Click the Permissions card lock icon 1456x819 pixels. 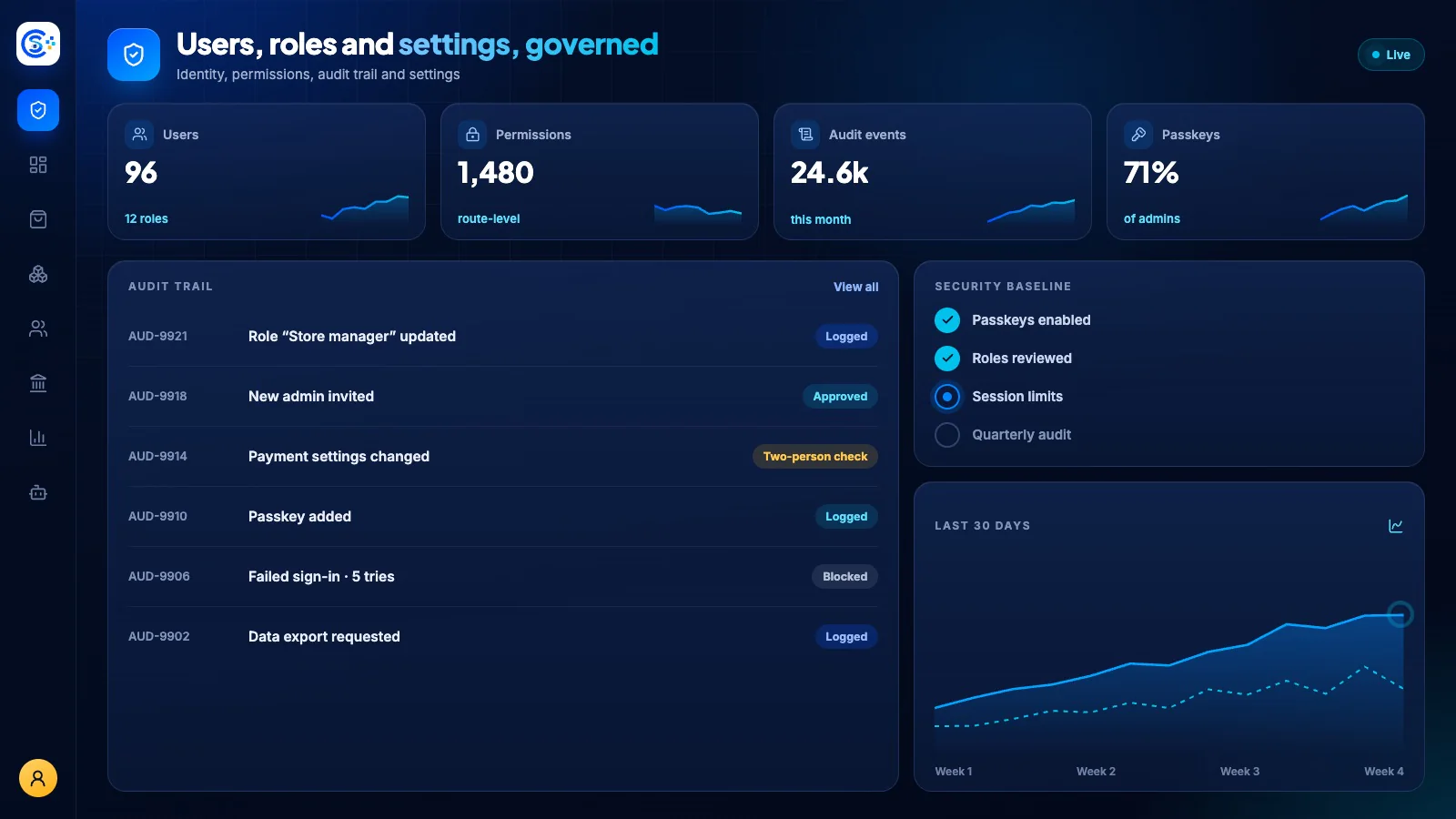tap(472, 135)
